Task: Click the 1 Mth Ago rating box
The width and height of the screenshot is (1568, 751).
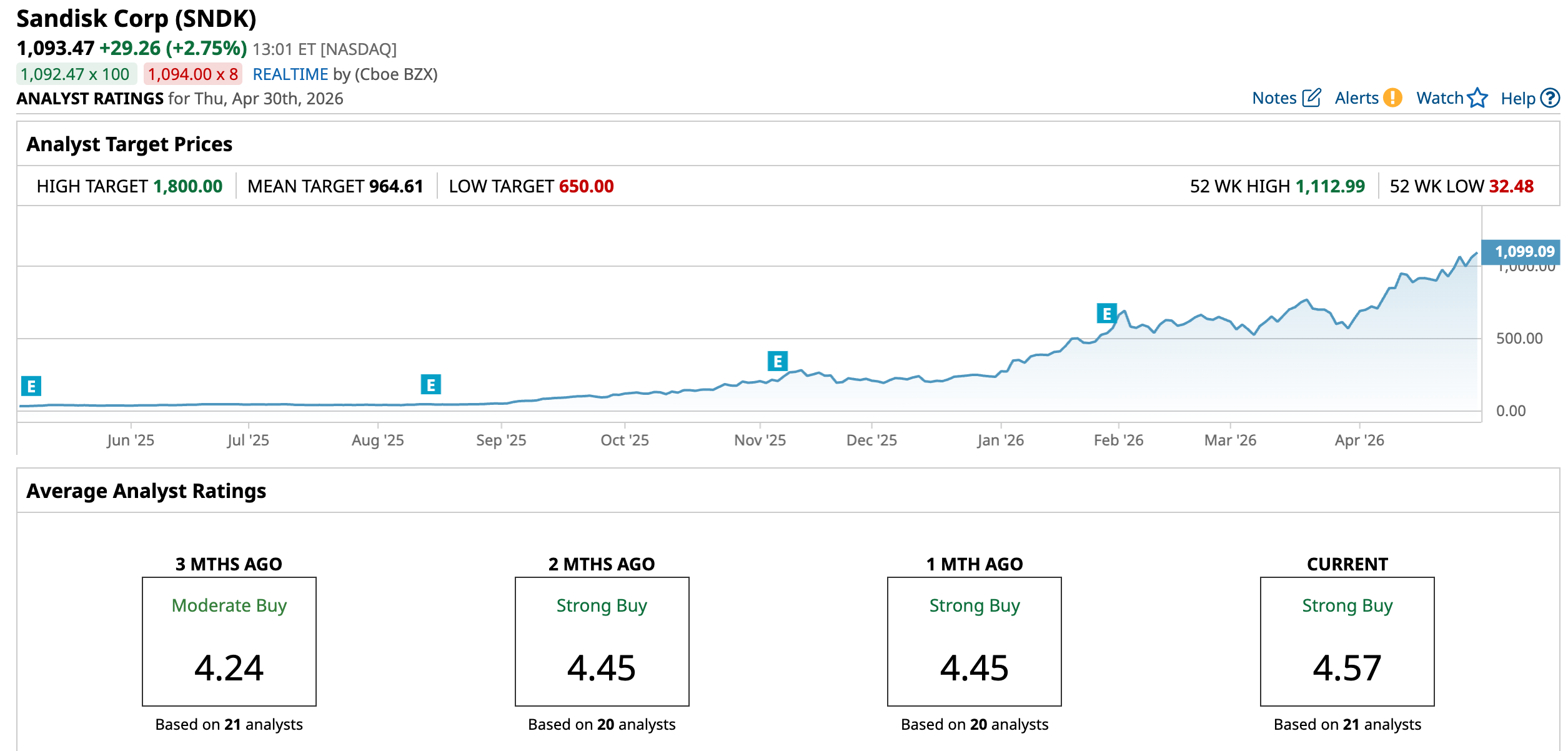Action: tap(974, 641)
